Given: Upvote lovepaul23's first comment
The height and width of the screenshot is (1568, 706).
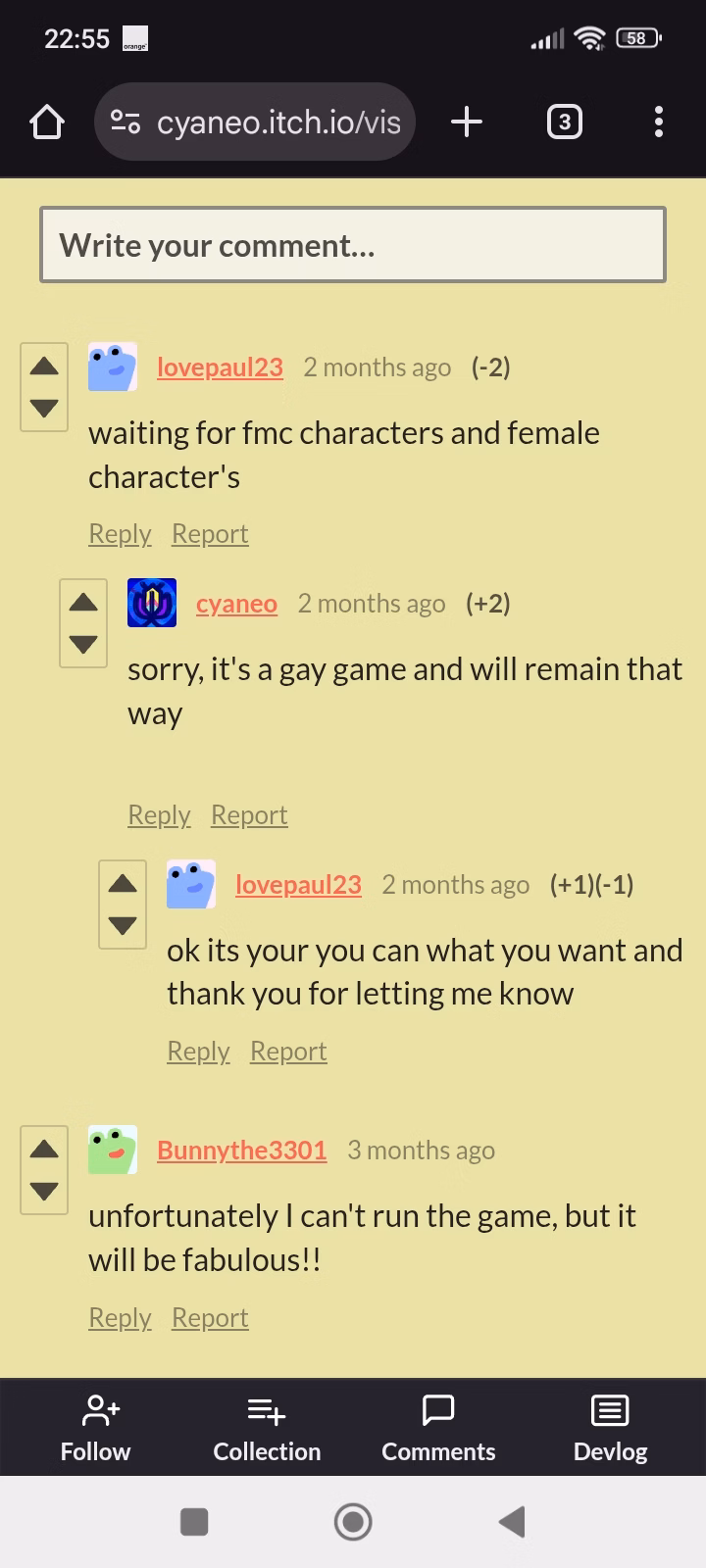Looking at the screenshot, I should (x=44, y=367).
